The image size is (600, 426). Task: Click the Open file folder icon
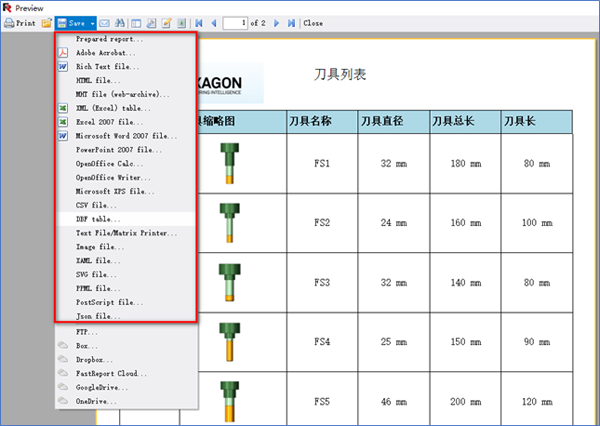[x=46, y=22]
